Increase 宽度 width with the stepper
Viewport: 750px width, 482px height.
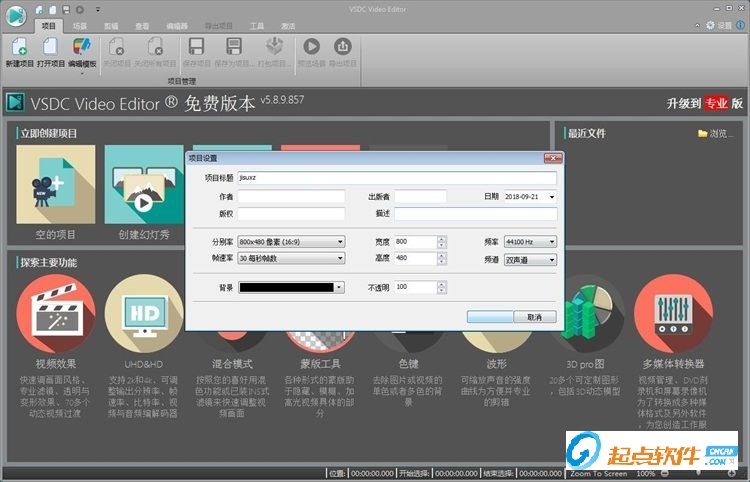[x=442, y=239]
